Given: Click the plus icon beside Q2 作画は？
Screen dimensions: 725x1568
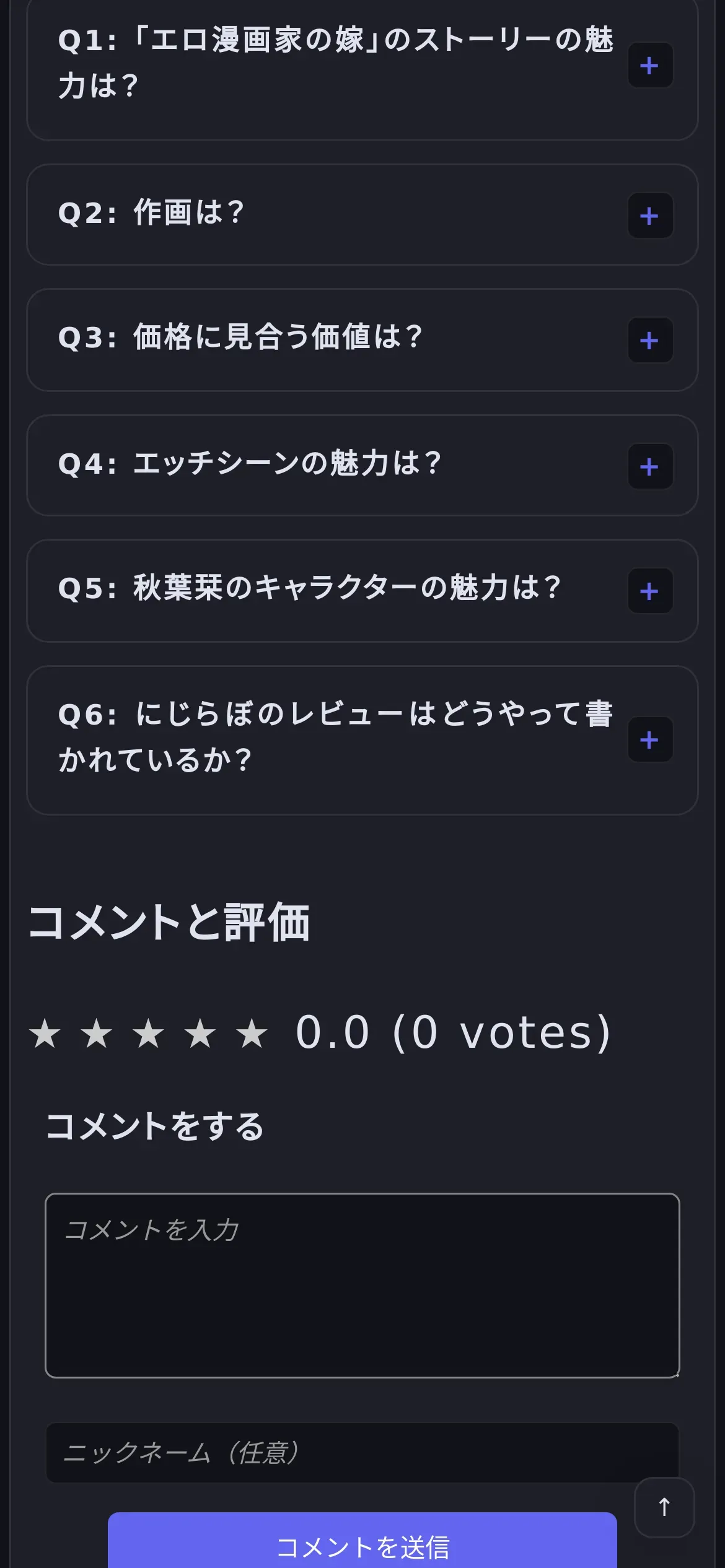Looking at the screenshot, I should coord(650,216).
